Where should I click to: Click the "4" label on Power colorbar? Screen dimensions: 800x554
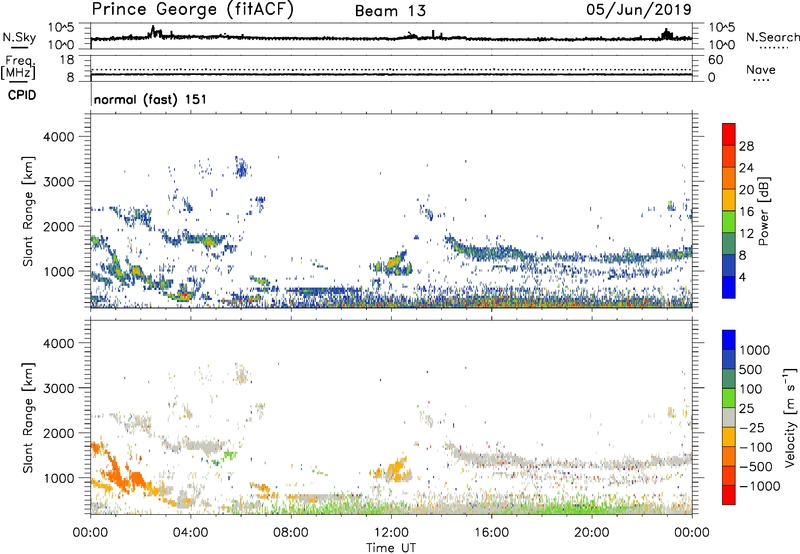[743, 277]
